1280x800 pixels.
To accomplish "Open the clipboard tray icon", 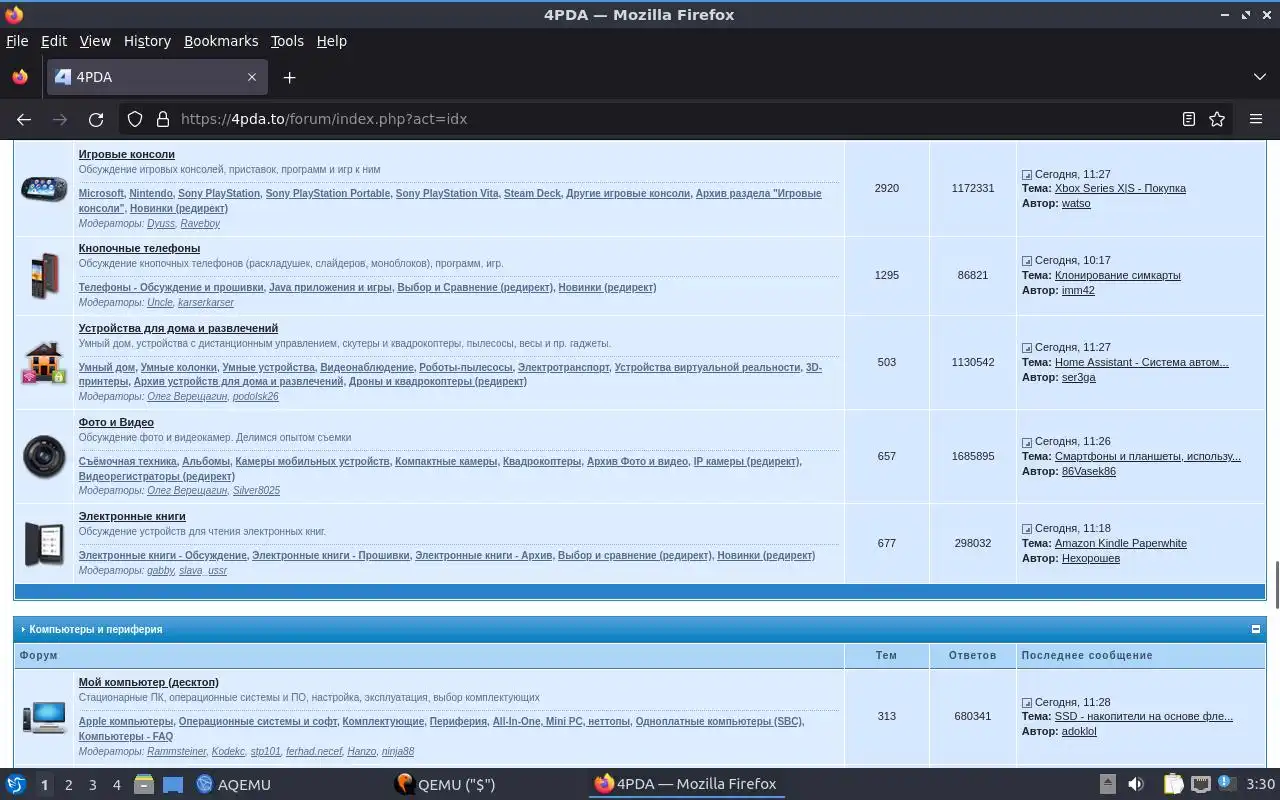I will coord(1173,784).
